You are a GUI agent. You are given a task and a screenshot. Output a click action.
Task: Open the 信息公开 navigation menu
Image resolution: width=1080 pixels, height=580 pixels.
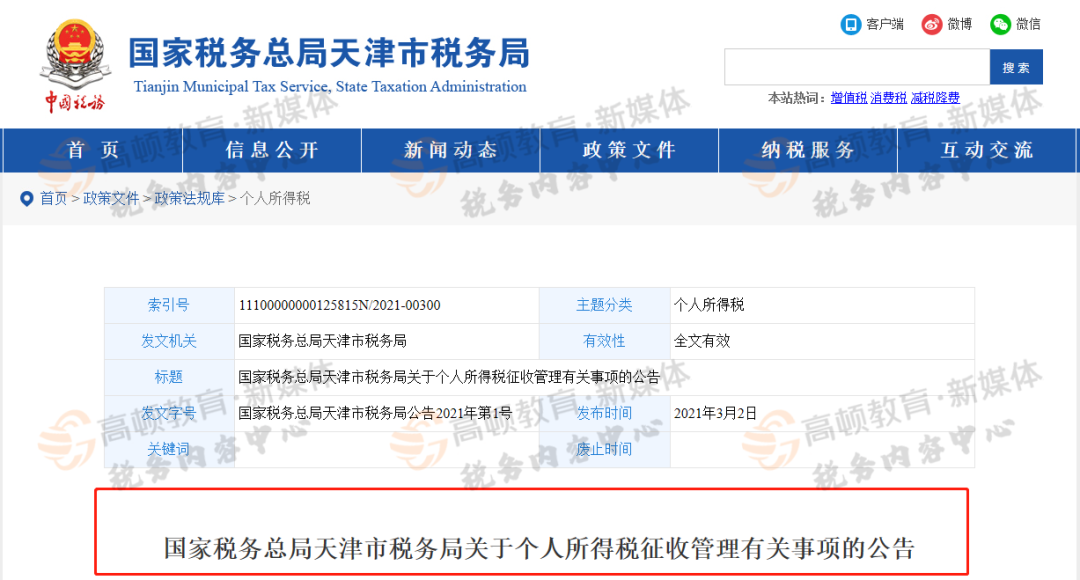tap(268, 150)
